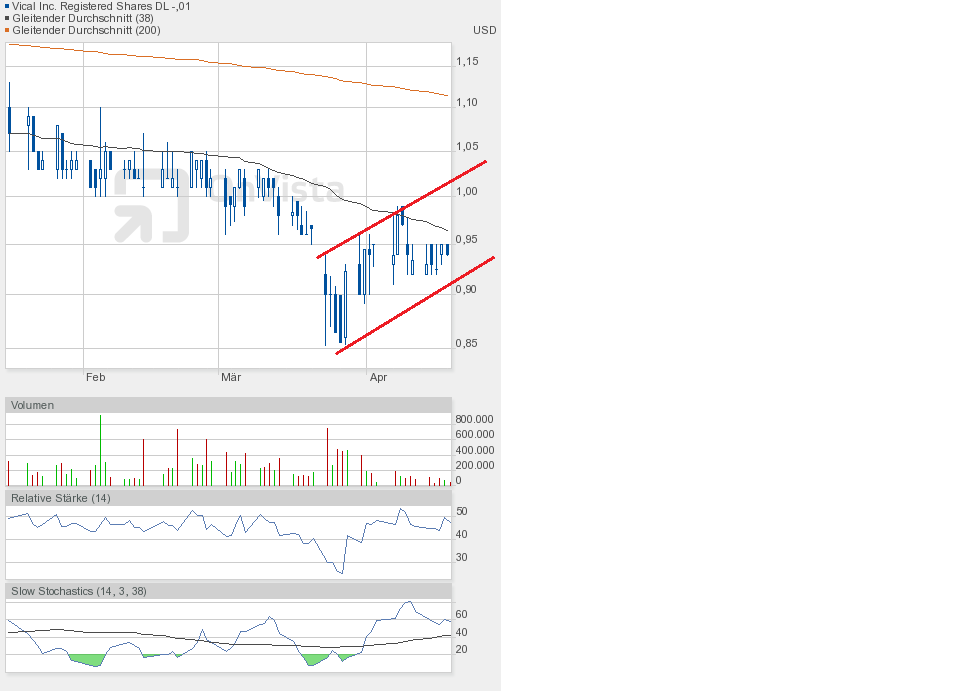Click the Feb month label on time axis
This screenshot has height=691, width=960.
pyautogui.click(x=96, y=377)
